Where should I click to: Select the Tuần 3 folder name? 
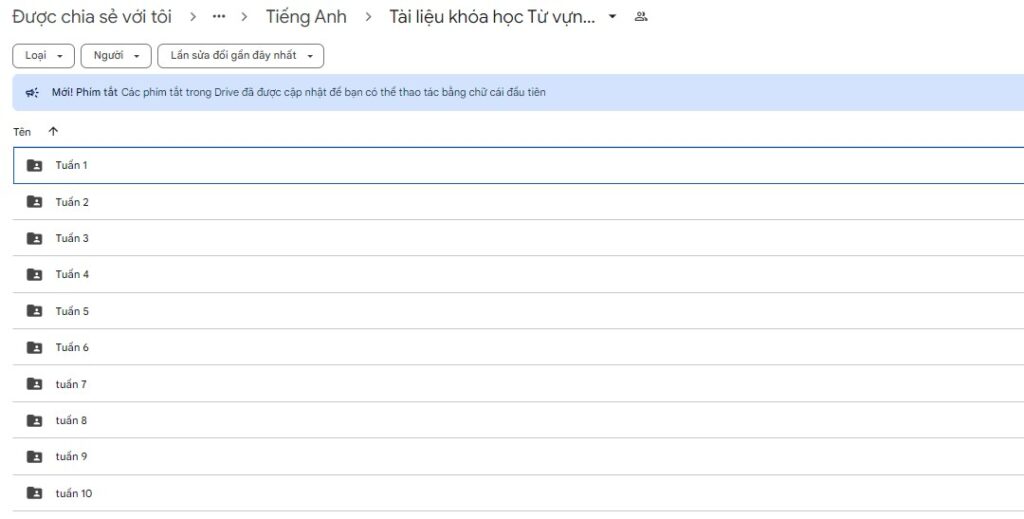(x=72, y=238)
